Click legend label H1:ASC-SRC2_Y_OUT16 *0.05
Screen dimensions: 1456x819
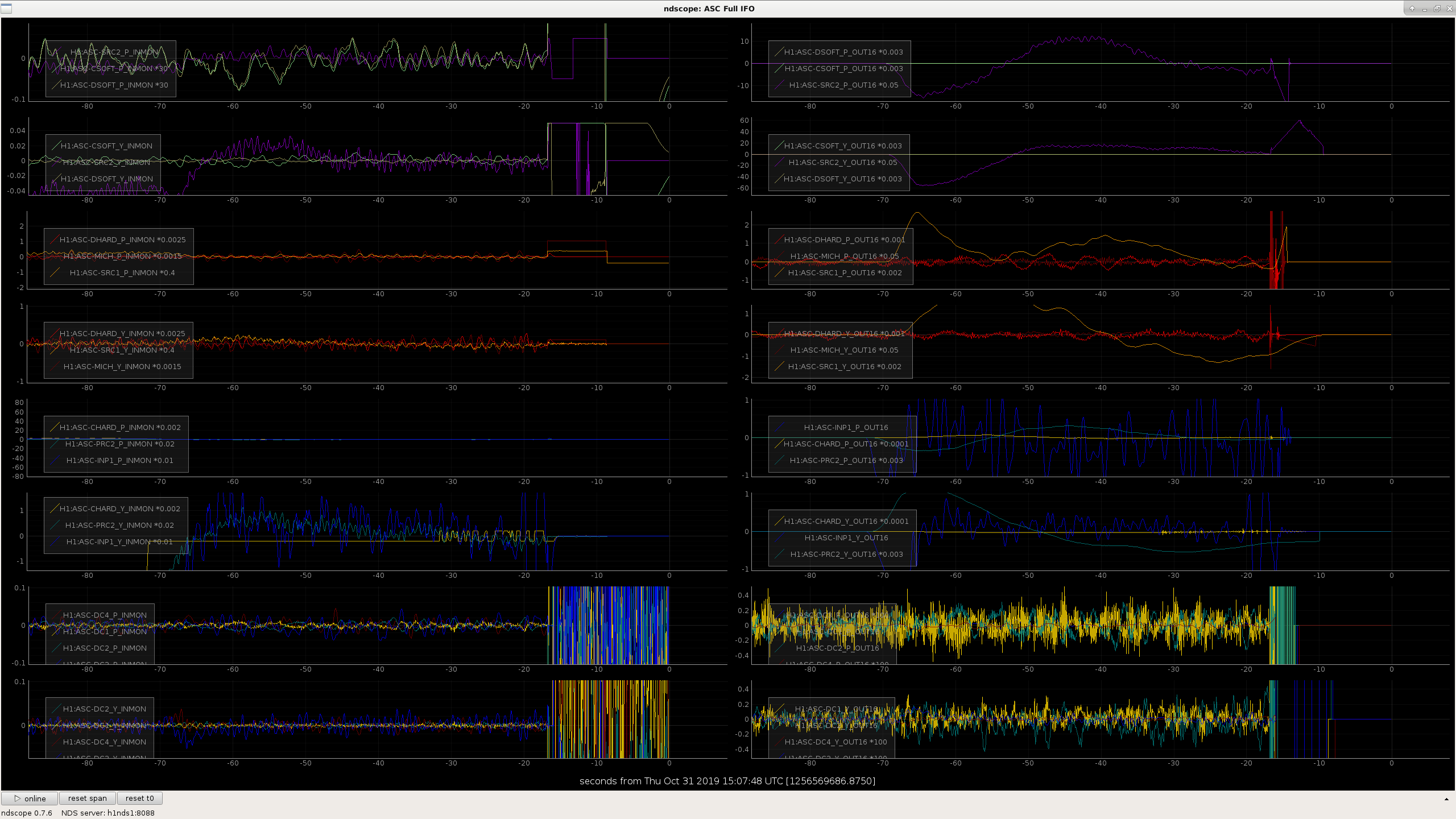click(843, 163)
